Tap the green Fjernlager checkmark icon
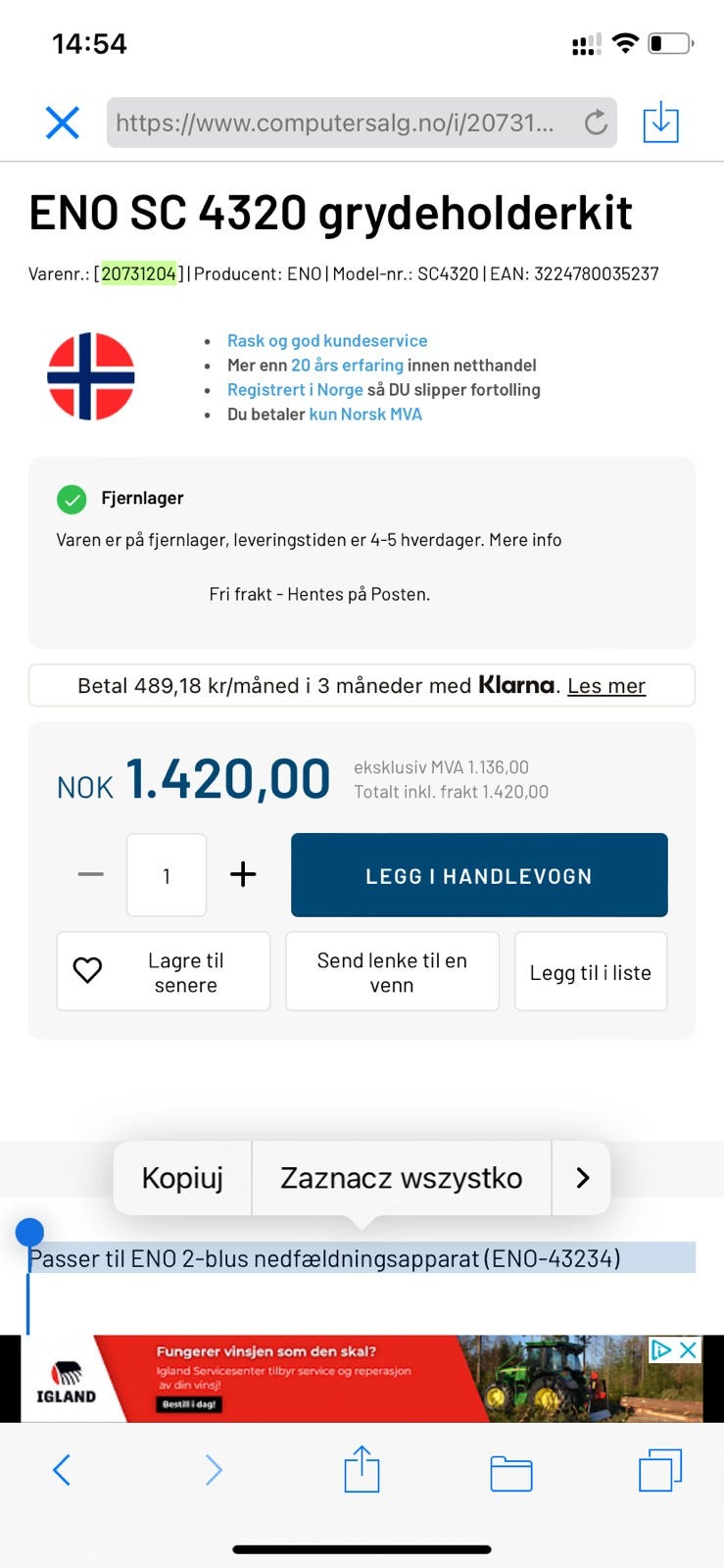The height and width of the screenshot is (1568, 724). pos(72,499)
